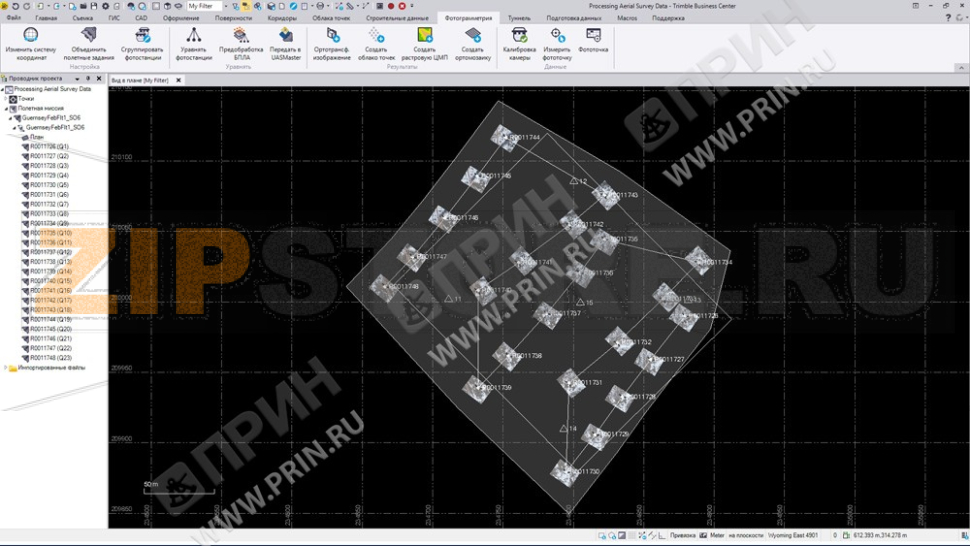Collapse the first GuernseyFebFlt1_SO6 node
This screenshot has width=970, height=546.
coord(10,117)
